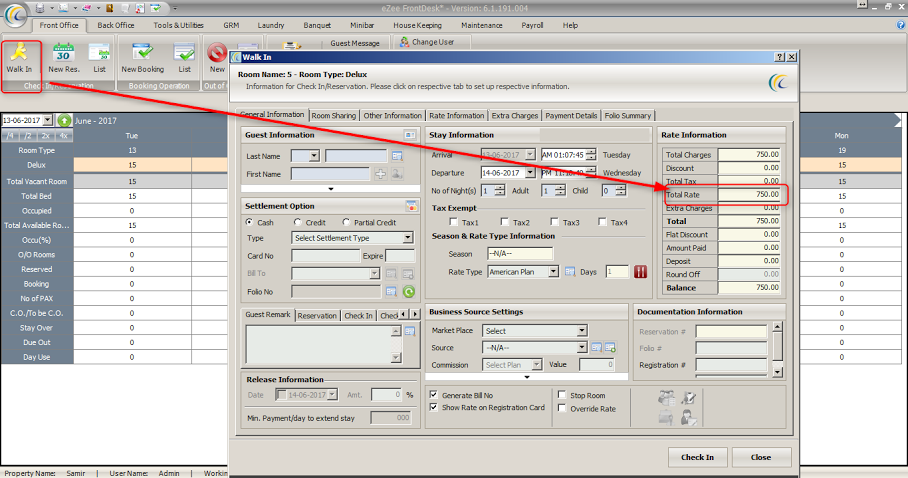Open folio lookup icon beside Folio No
908x478 pixels.
tap(391, 291)
